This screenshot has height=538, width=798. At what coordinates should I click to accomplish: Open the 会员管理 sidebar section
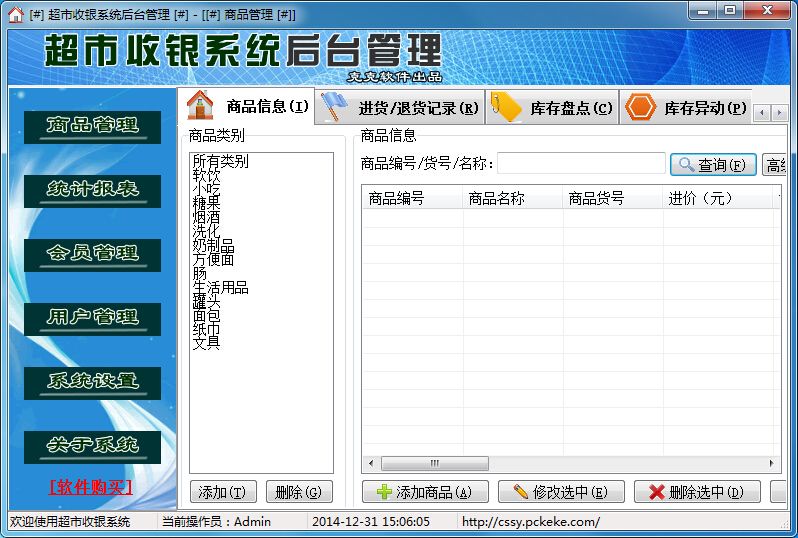pos(93,254)
